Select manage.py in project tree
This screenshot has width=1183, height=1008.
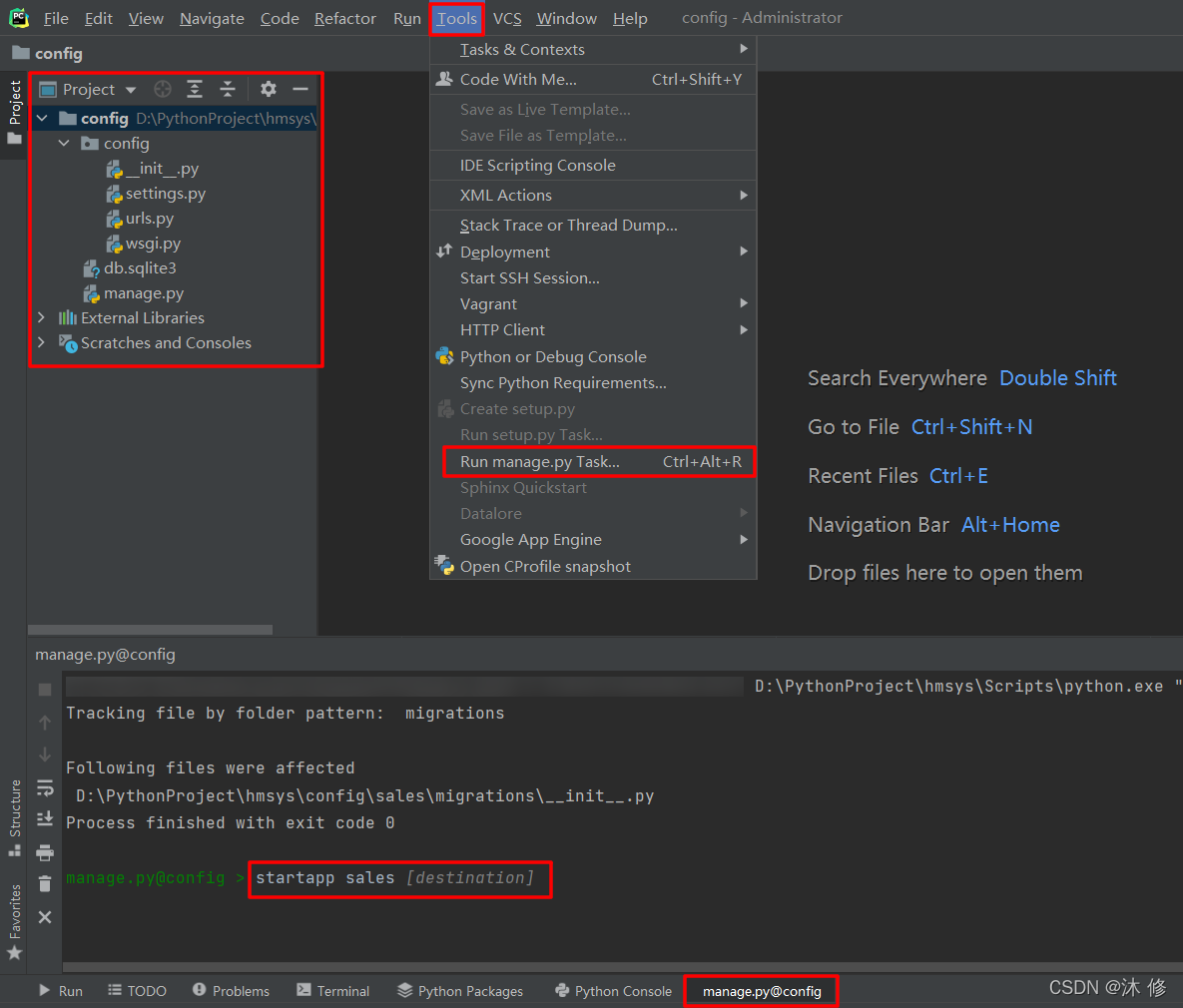pyautogui.click(x=134, y=292)
